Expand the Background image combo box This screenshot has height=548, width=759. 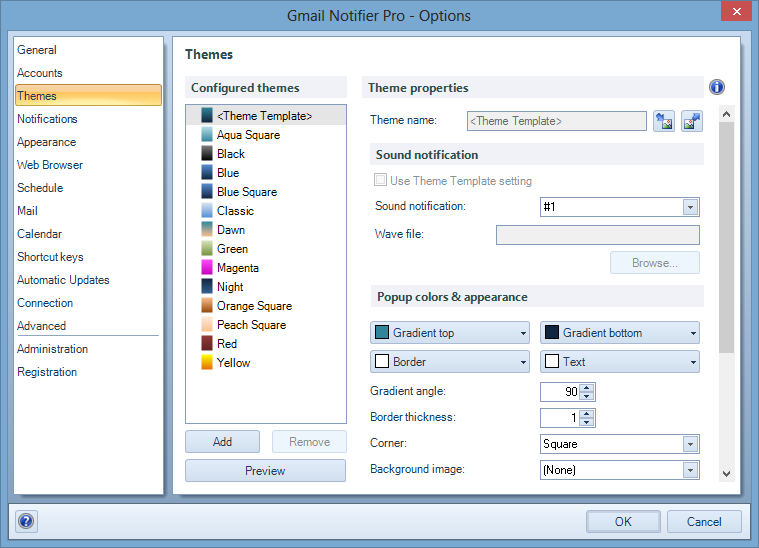690,470
